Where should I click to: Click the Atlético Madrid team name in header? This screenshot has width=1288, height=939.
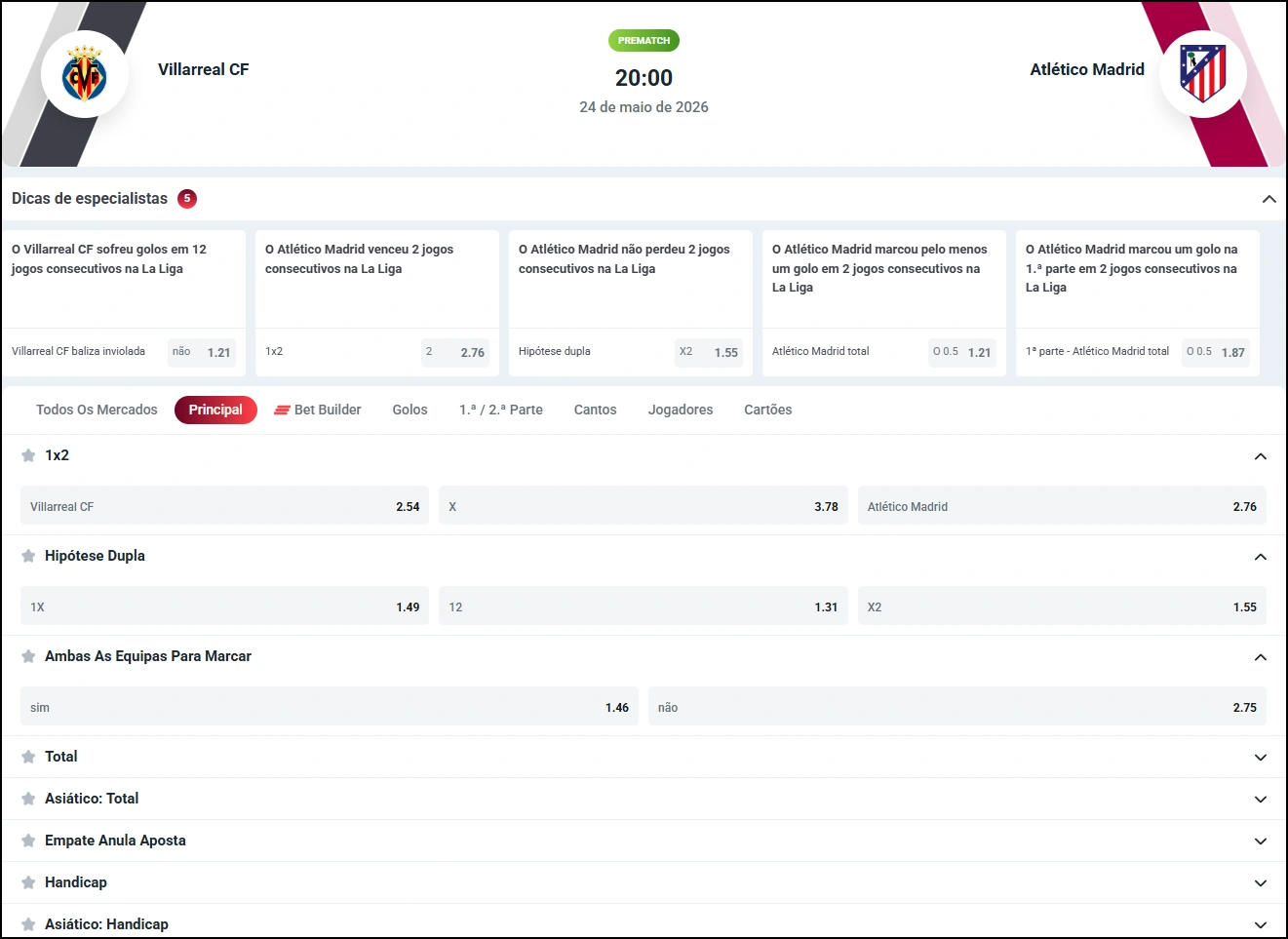1087,69
